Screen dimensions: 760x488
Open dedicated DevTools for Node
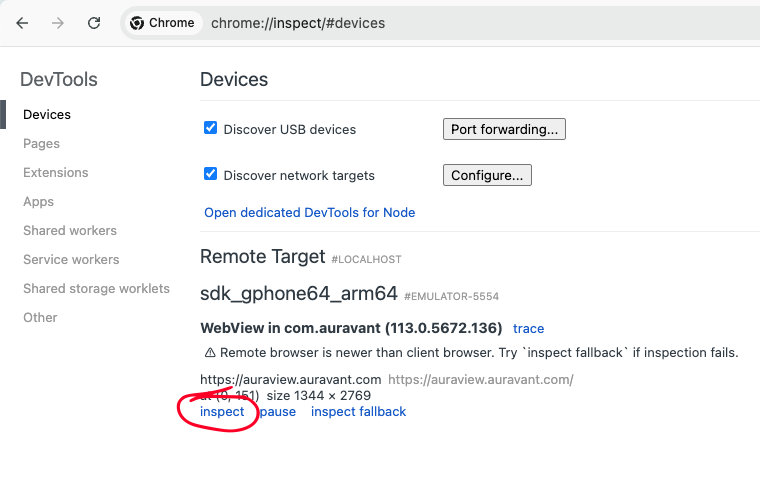[x=310, y=213]
